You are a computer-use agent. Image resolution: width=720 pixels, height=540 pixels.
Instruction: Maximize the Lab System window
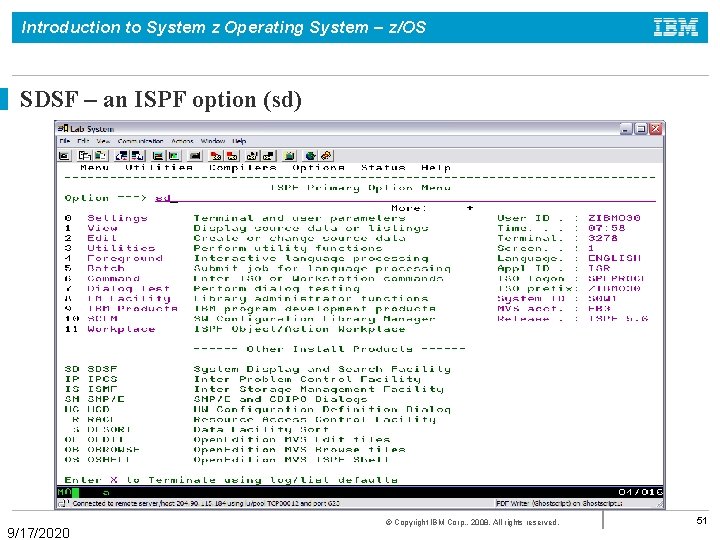(641, 129)
